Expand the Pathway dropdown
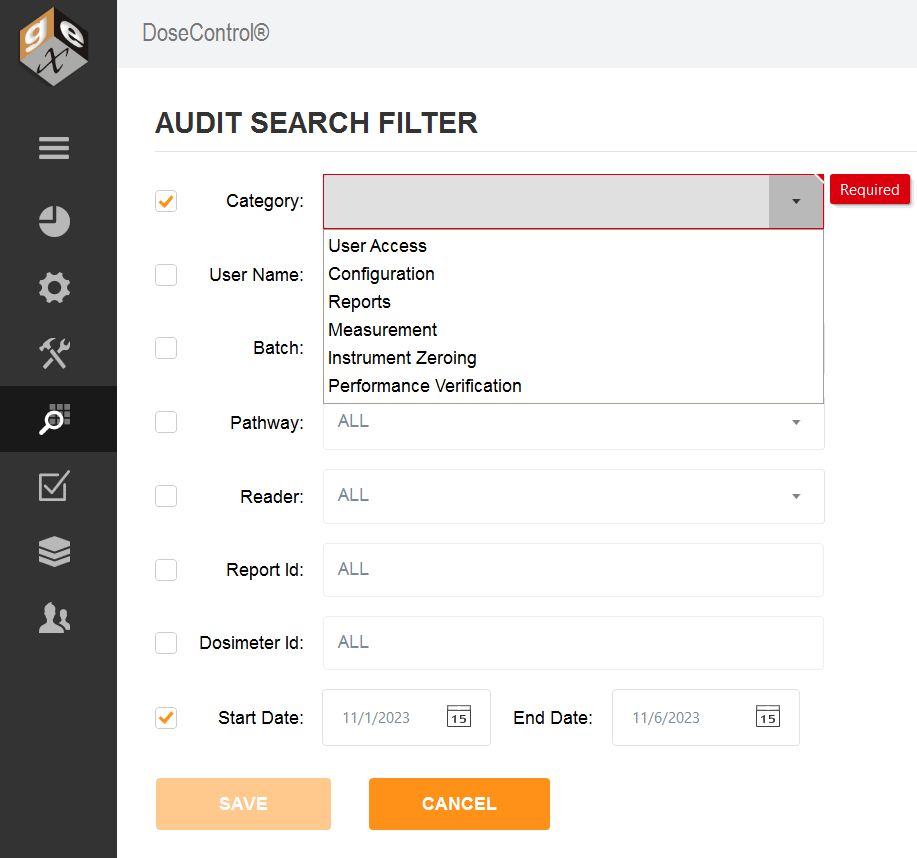The width and height of the screenshot is (917, 858). (796, 422)
